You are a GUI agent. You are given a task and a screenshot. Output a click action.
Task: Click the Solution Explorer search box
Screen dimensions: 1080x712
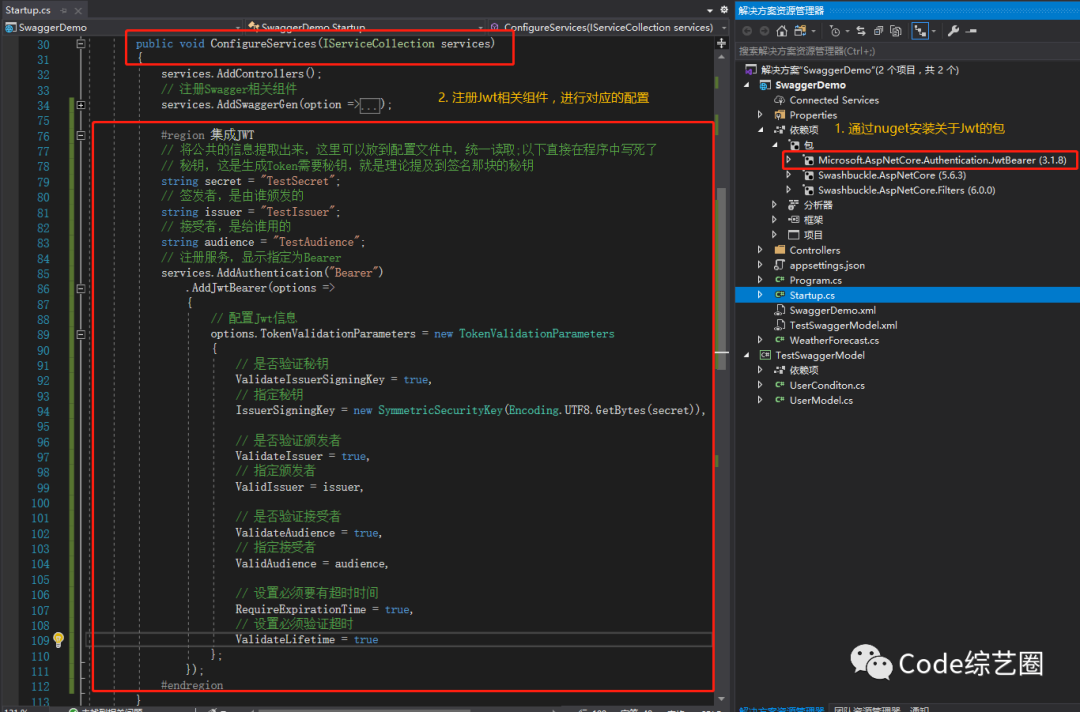(x=900, y=51)
